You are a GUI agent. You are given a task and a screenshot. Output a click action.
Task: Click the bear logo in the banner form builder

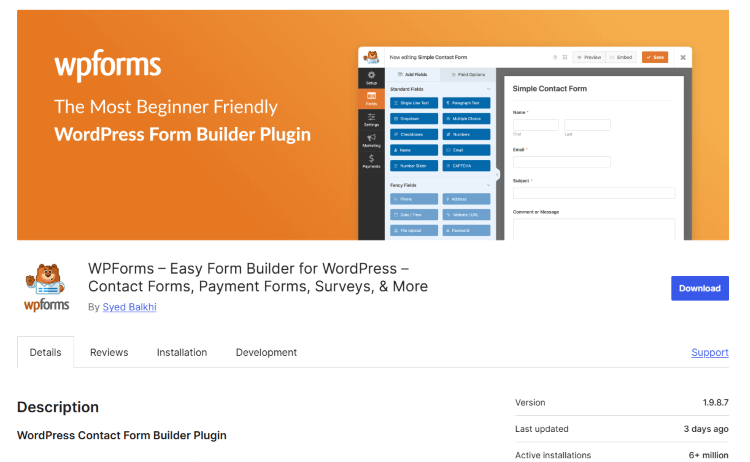click(371, 57)
